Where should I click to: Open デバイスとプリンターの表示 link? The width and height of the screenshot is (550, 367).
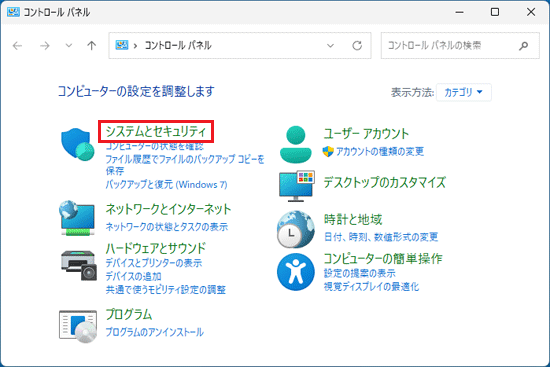point(154,263)
